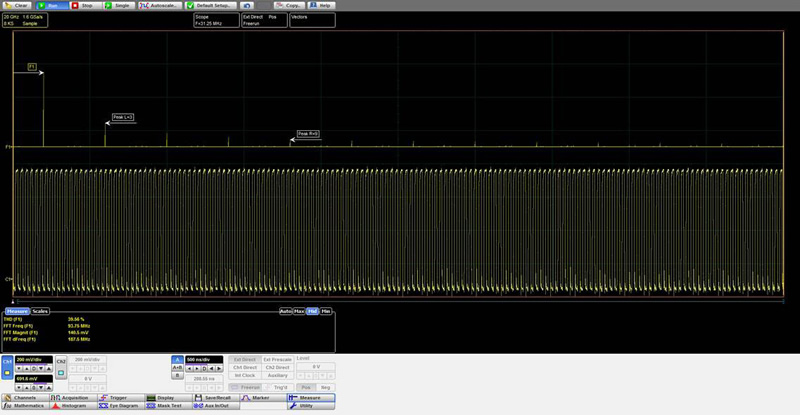The width and height of the screenshot is (800, 415).
Task: Select Ext Prescale trigger source
Action: click(278, 360)
